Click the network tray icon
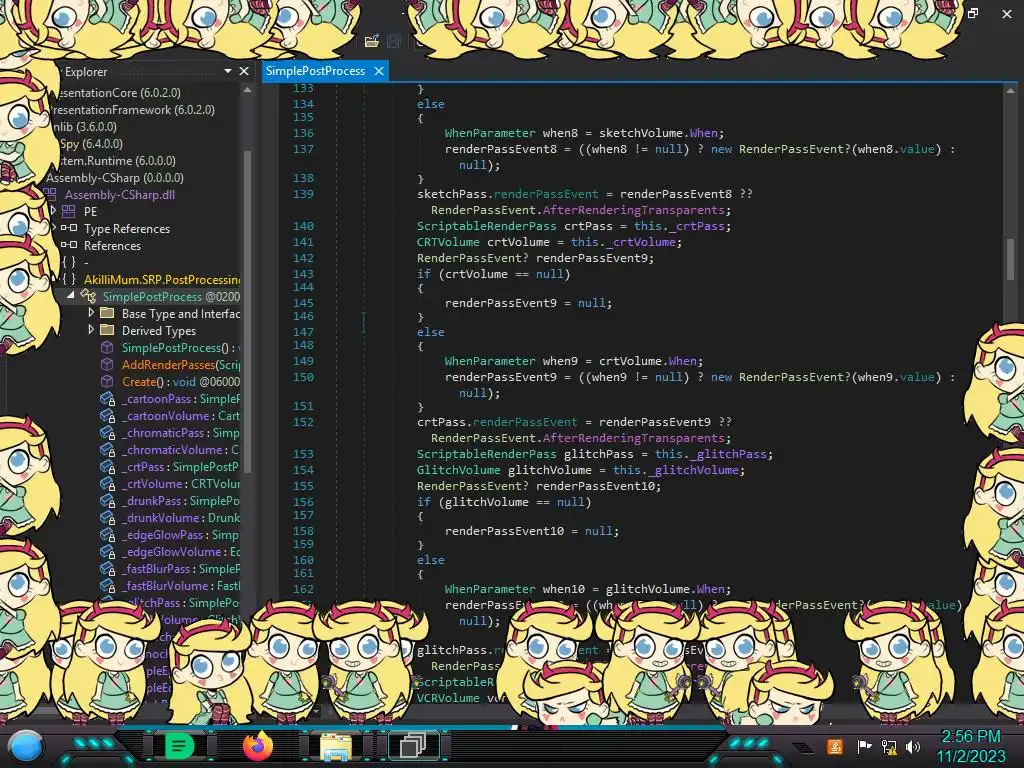Image resolution: width=1024 pixels, height=768 pixels. point(888,746)
